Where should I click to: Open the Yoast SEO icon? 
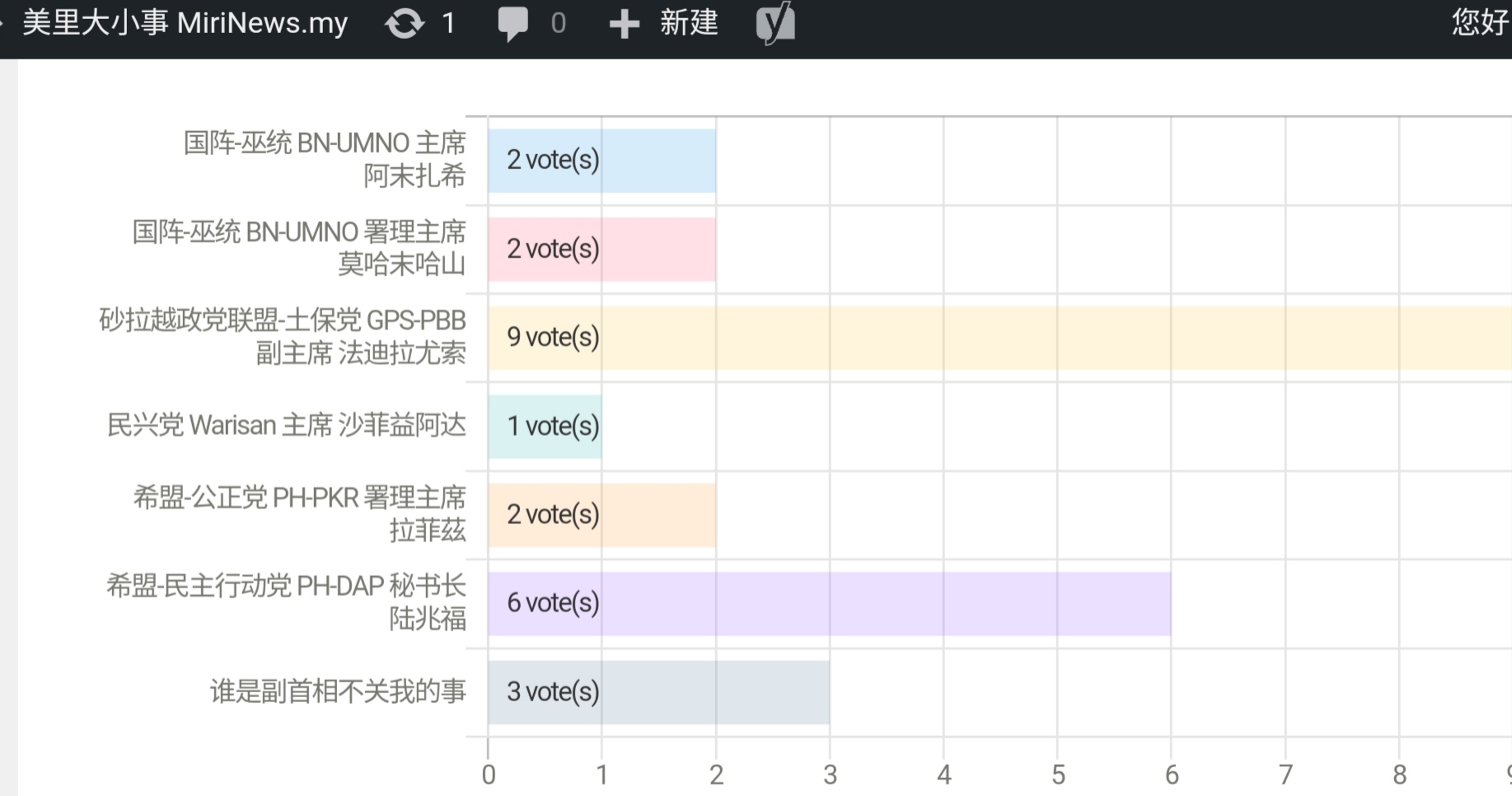click(x=775, y=23)
